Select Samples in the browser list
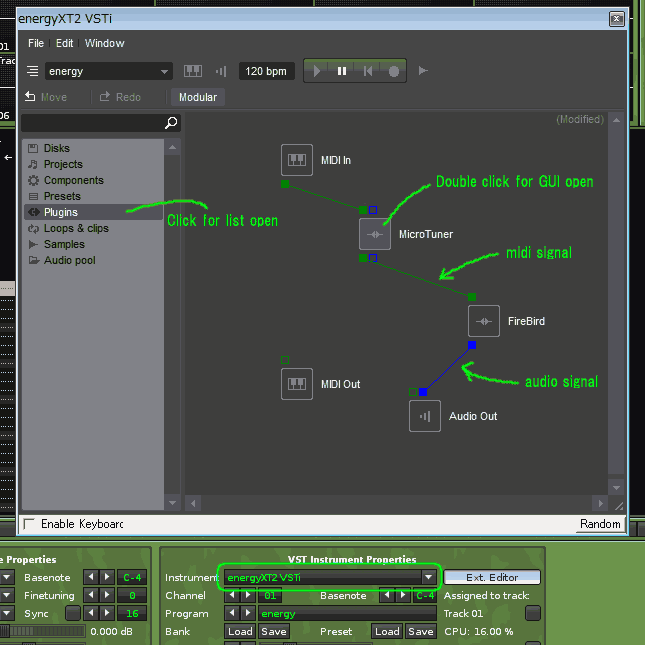 pyautogui.click(x=93, y=244)
